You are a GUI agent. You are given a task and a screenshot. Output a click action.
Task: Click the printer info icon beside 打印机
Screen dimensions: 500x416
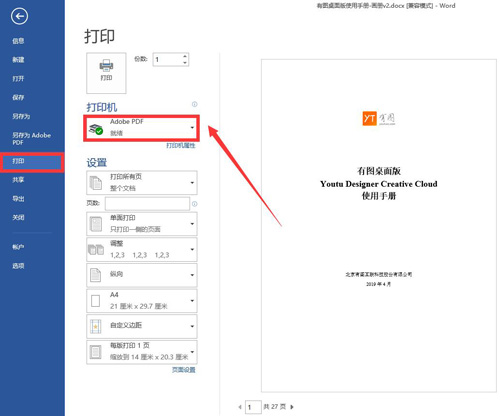click(194, 104)
